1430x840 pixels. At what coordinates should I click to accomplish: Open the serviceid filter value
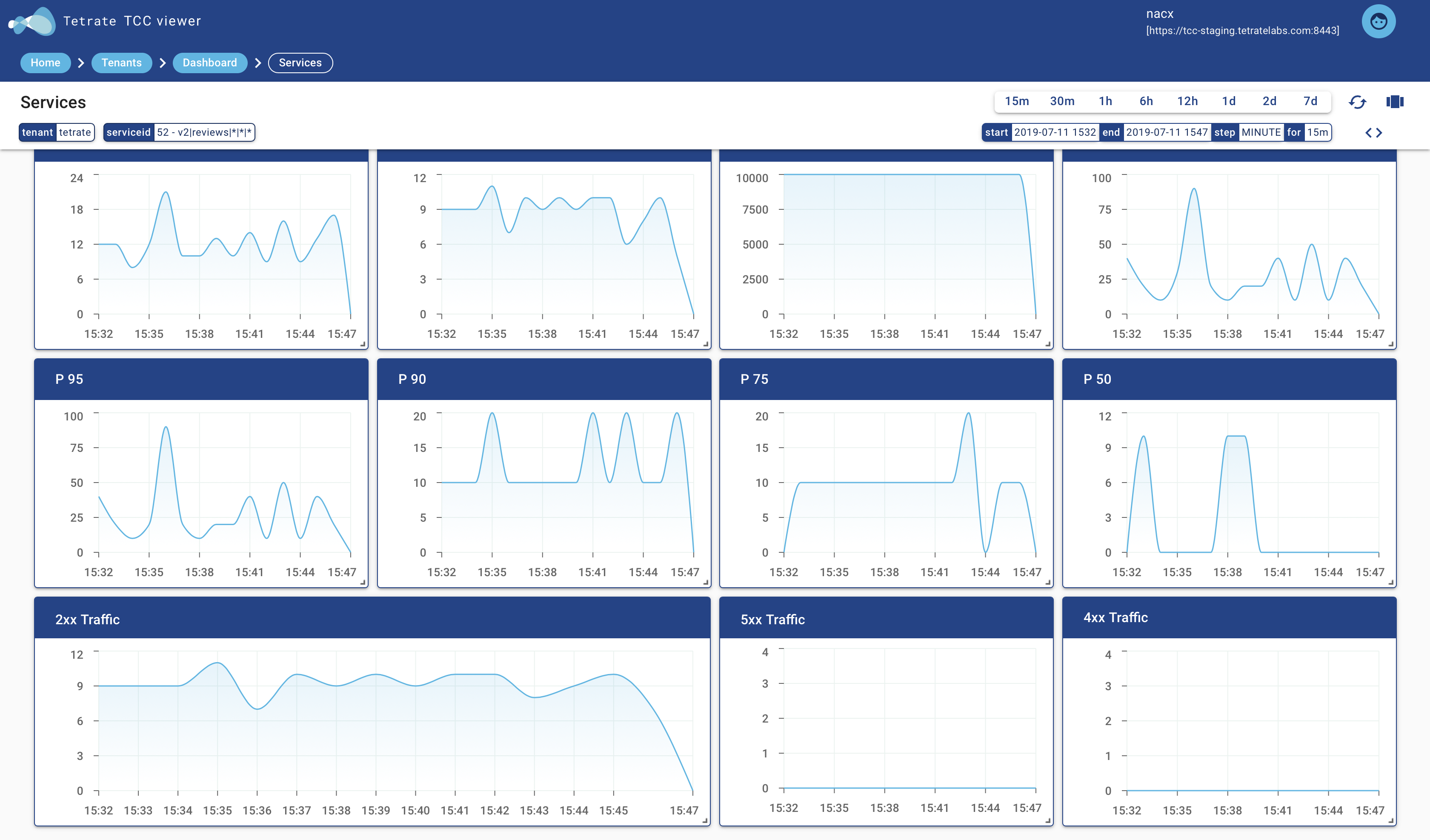[x=204, y=132]
